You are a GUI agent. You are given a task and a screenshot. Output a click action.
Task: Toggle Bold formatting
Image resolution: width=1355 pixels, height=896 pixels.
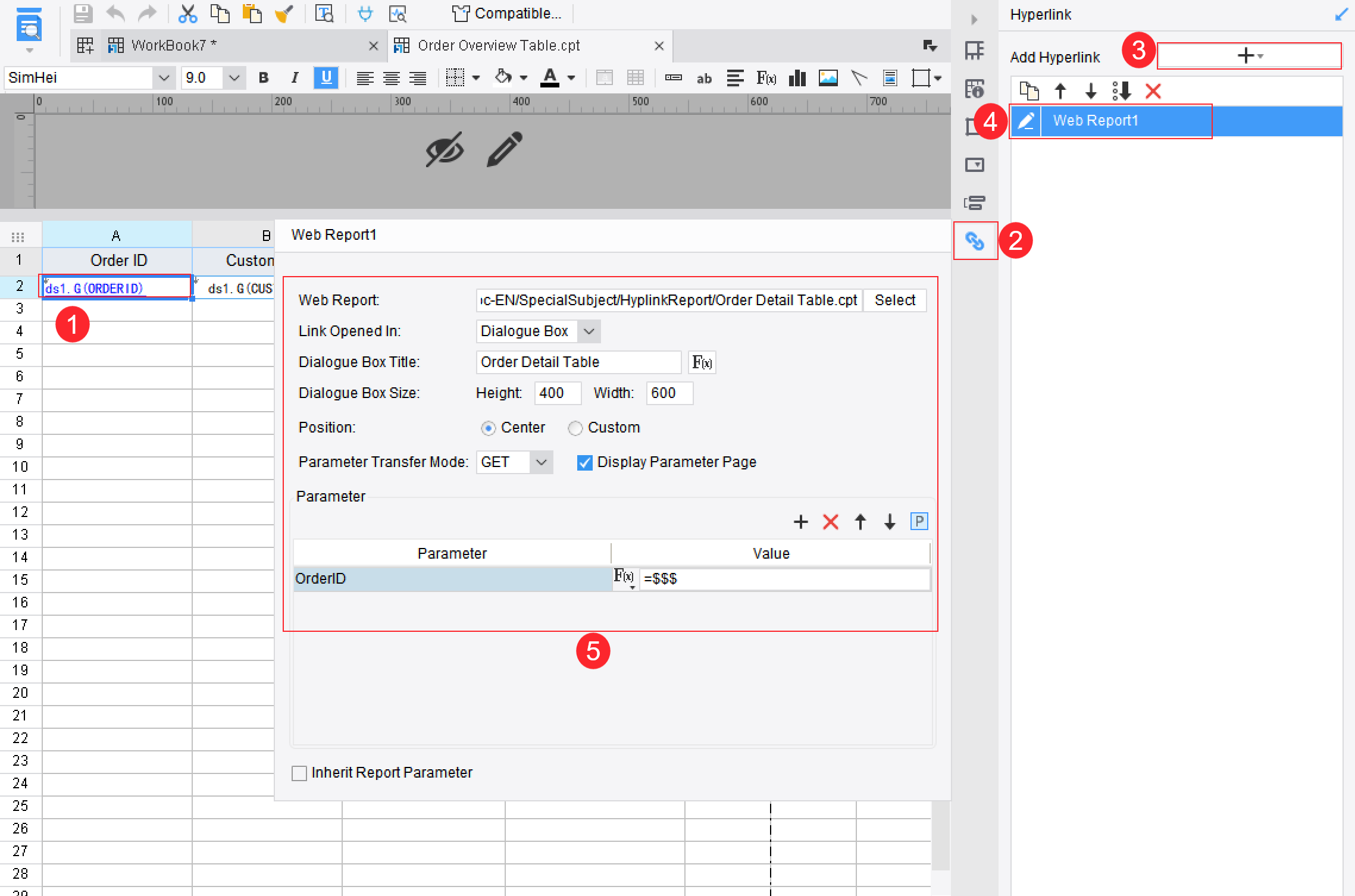(264, 78)
